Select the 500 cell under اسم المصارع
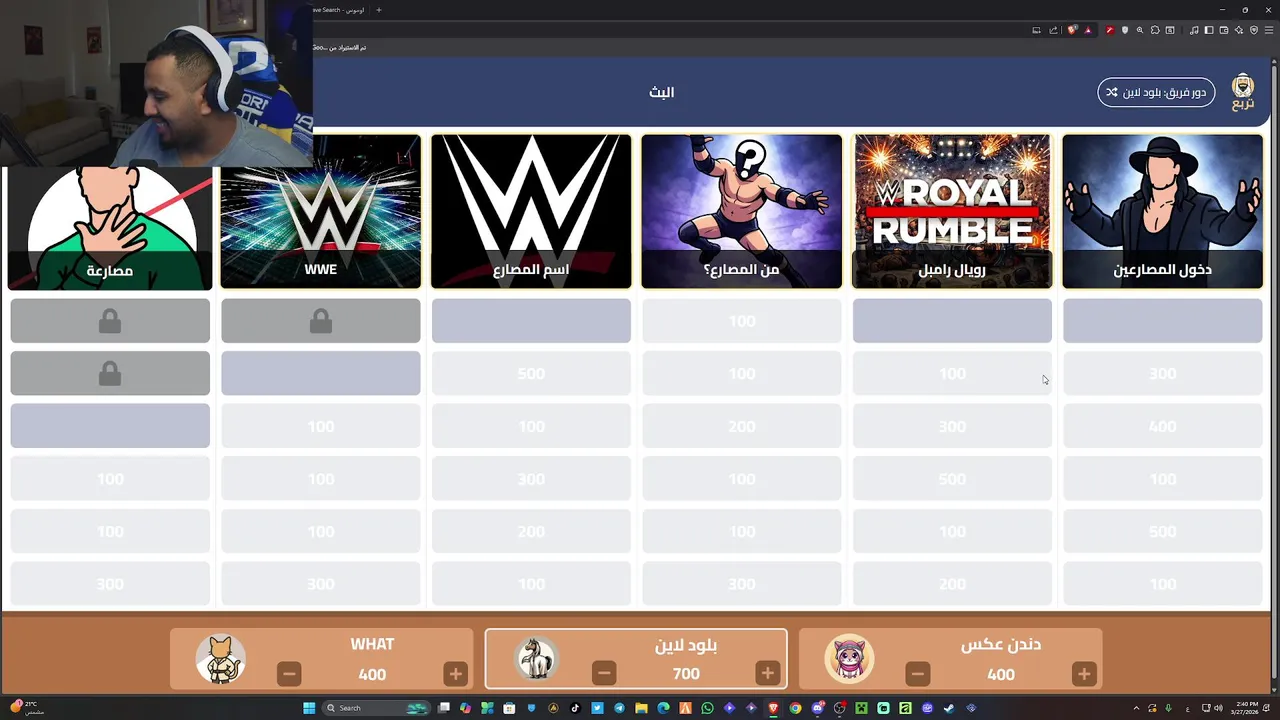This screenshot has height=720, width=1280. [531, 373]
